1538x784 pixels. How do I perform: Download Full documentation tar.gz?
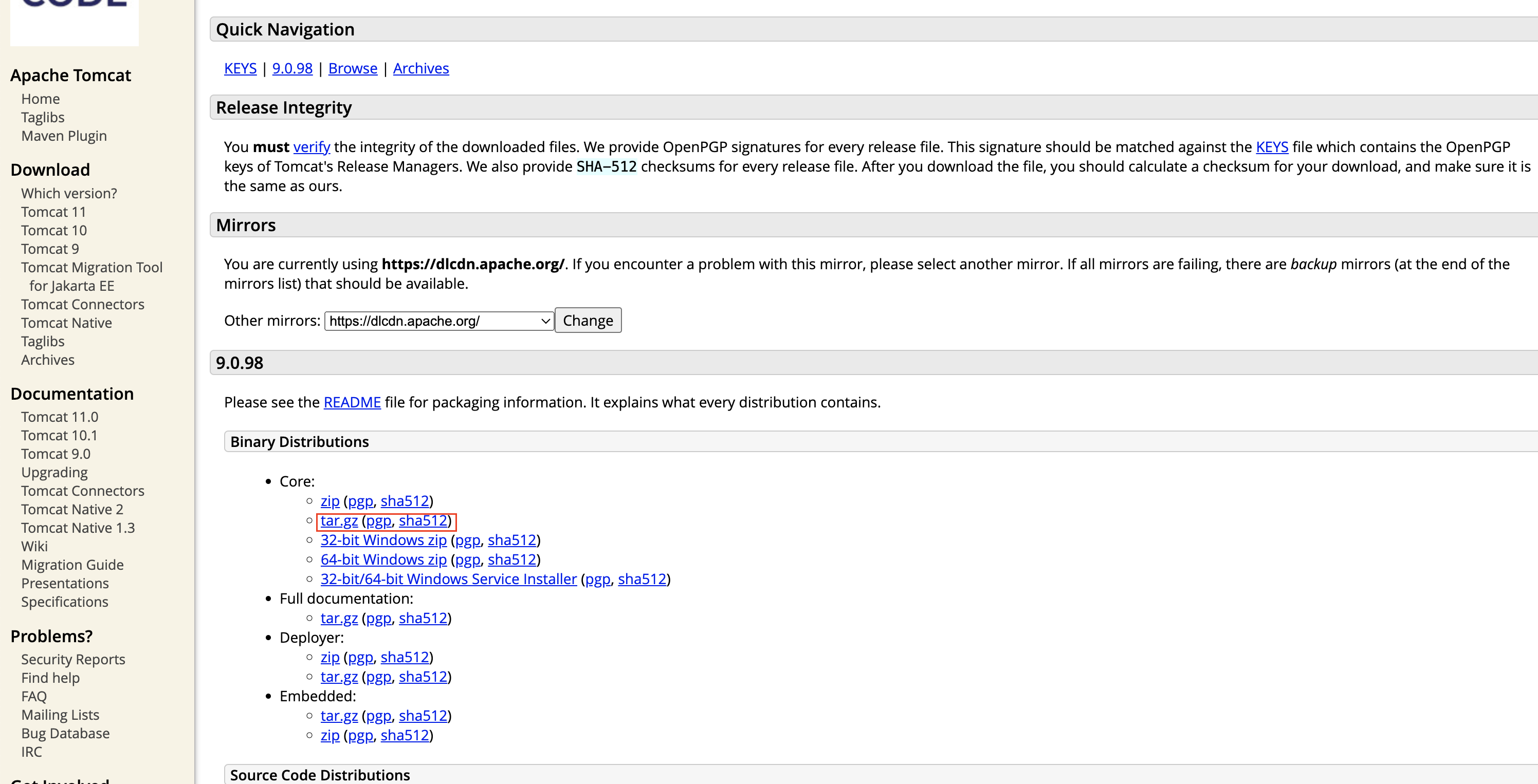(339, 618)
